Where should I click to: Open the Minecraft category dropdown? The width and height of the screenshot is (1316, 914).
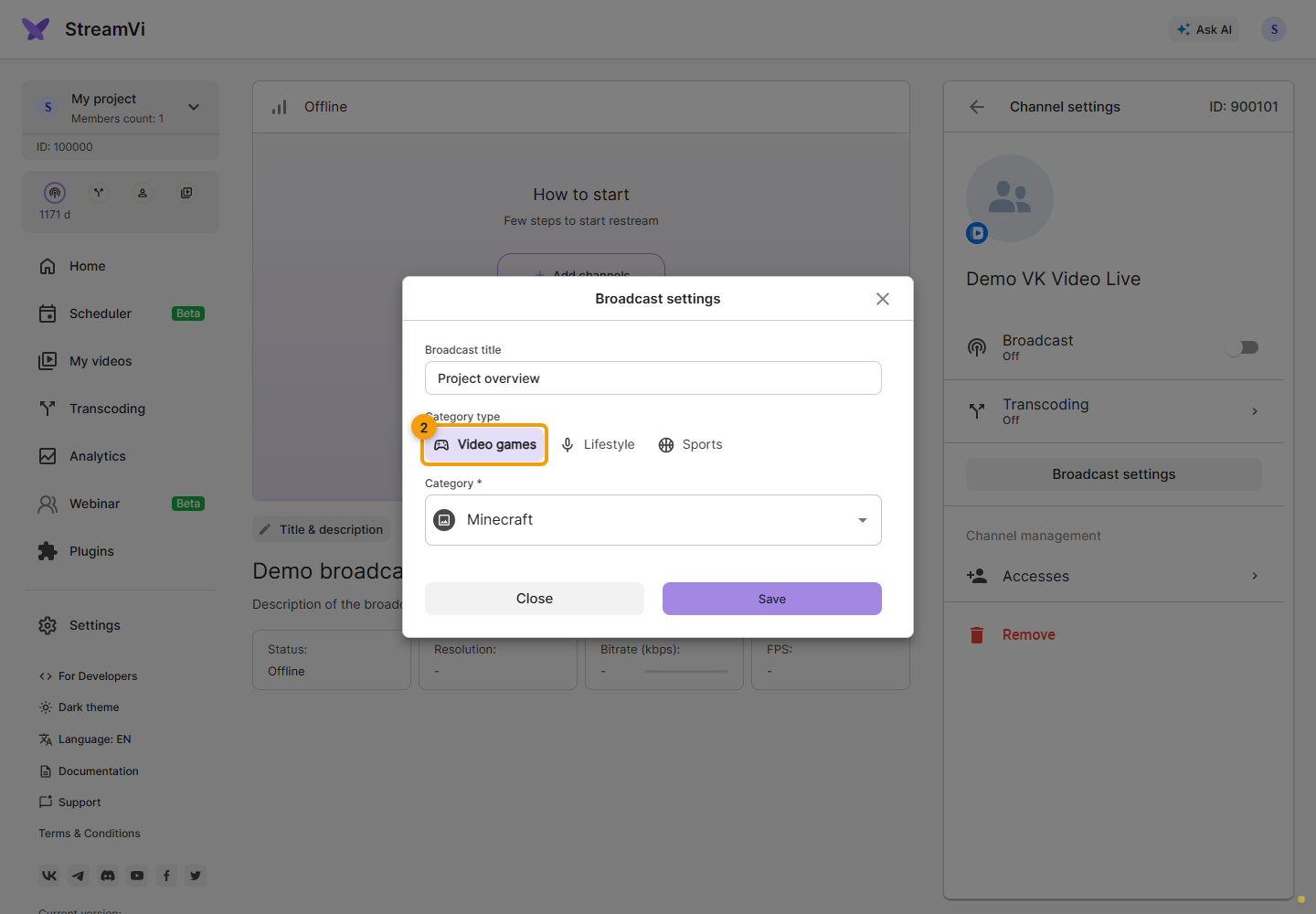click(x=653, y=520)
